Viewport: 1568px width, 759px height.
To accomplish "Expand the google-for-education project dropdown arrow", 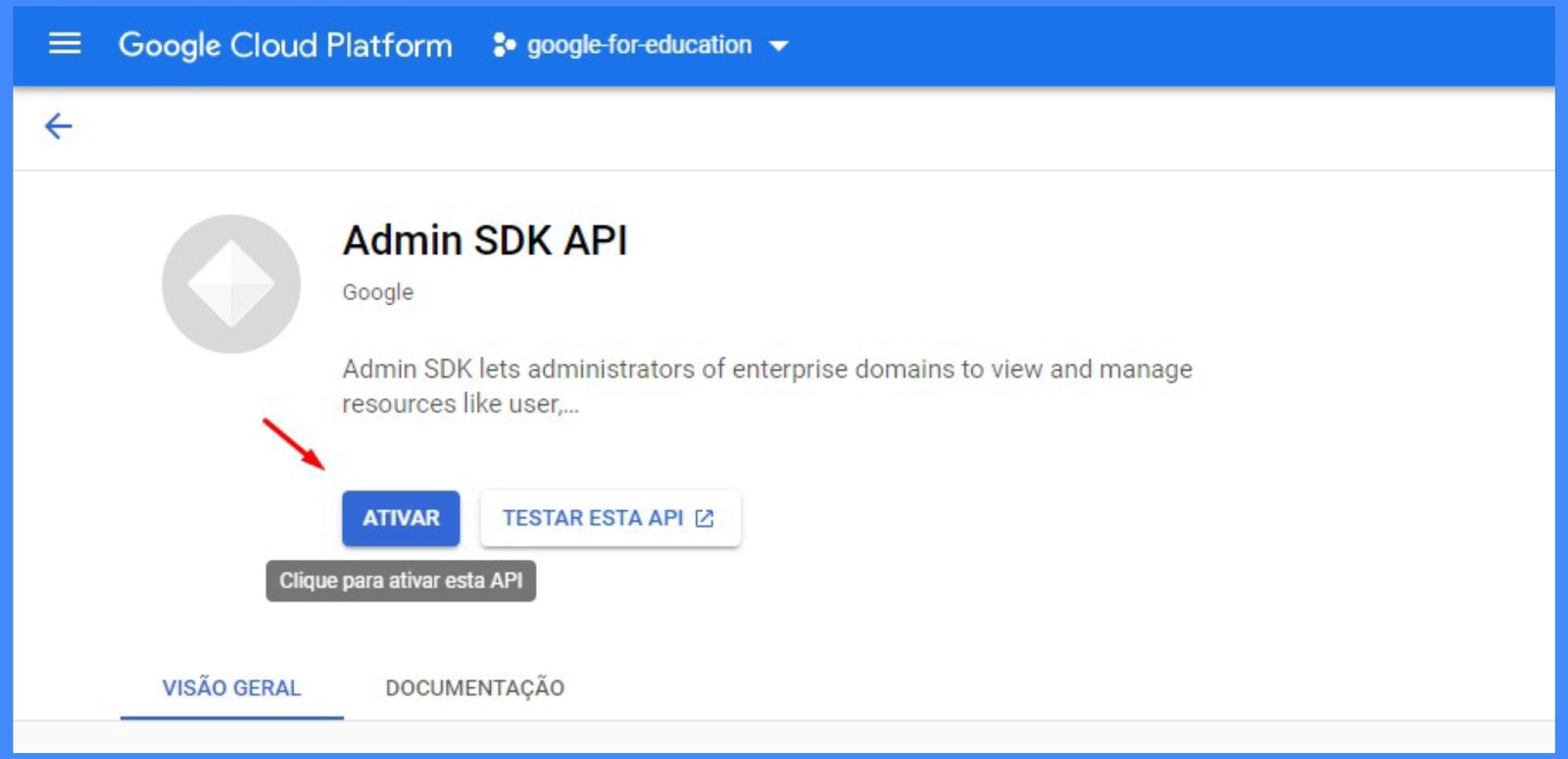I will pyautogui.click(x=779, y=46).
